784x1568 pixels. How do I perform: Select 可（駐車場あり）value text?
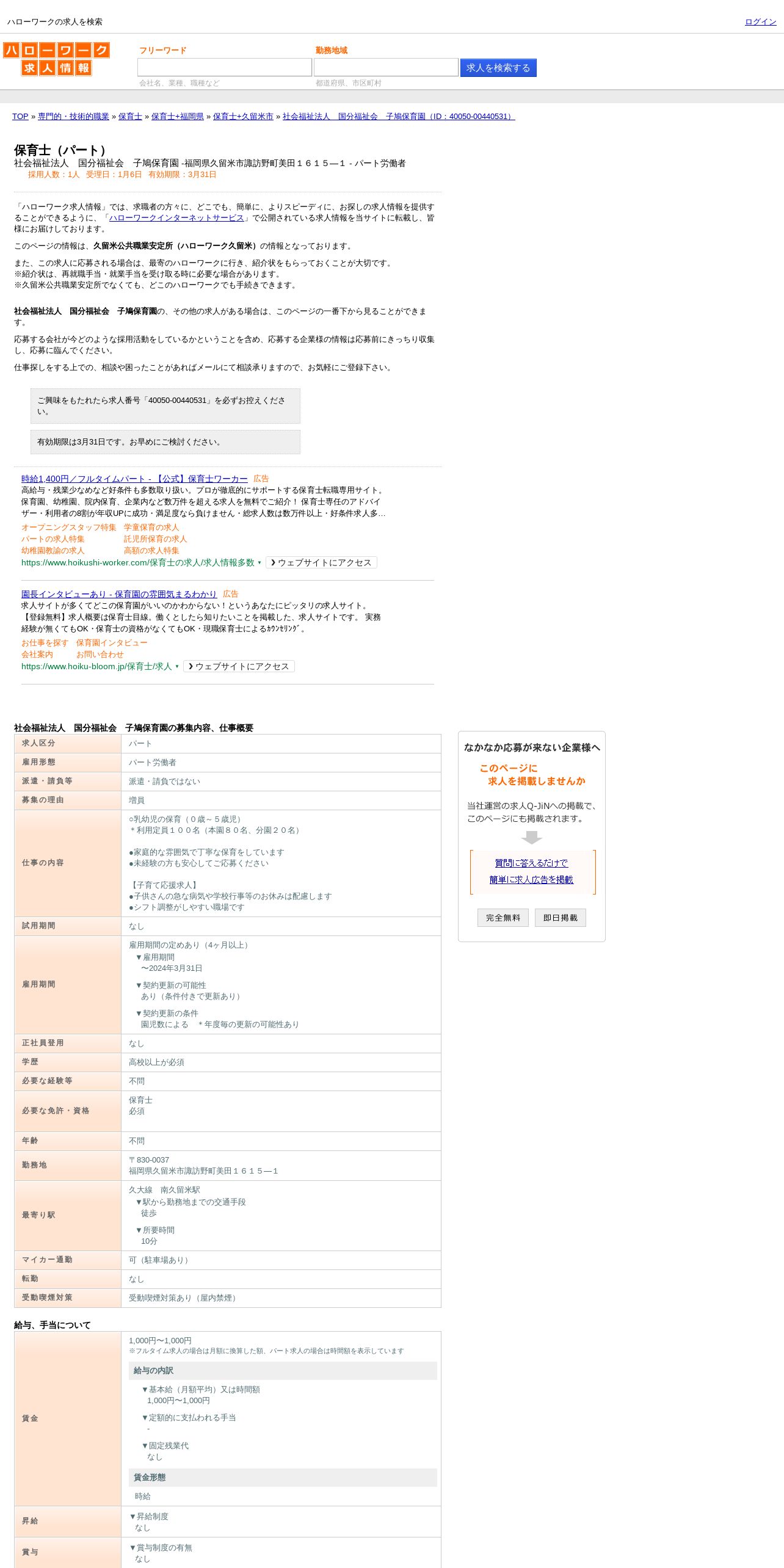click(x=160, y=1260)
